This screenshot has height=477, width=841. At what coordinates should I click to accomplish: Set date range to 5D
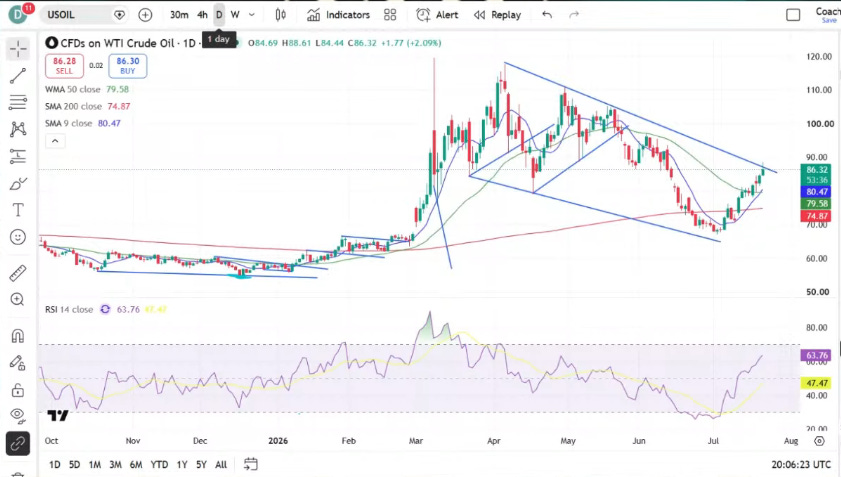(x=75, y=465)
